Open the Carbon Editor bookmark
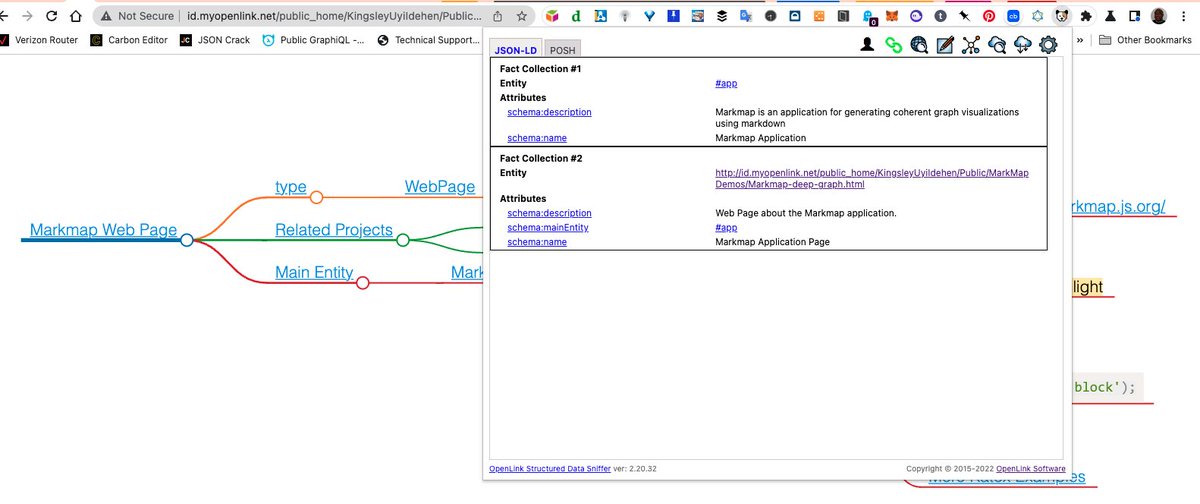The height and width of the screenshot is (504, 1200). [128, 40]
